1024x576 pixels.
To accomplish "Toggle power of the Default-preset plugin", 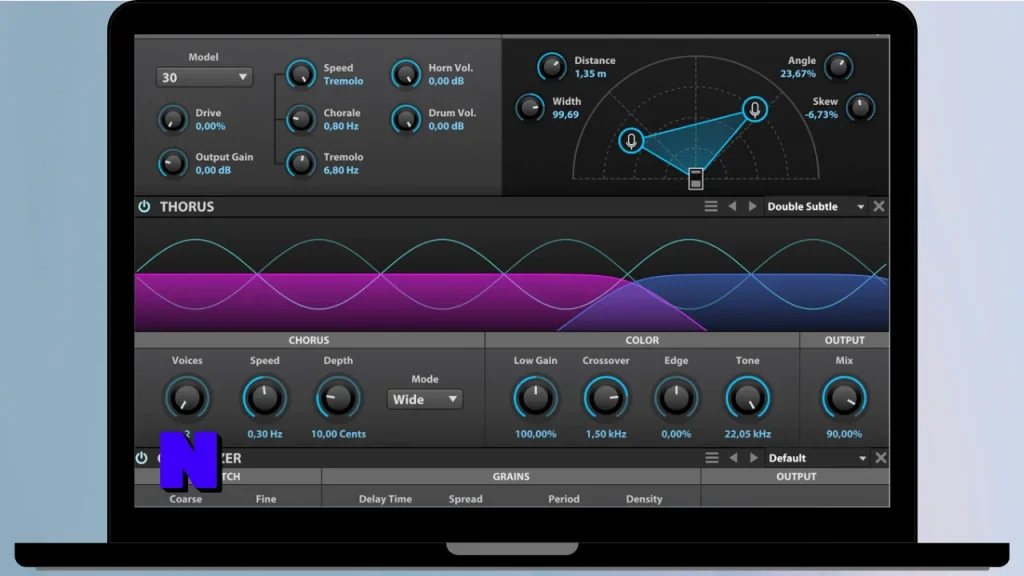I will [141, 458].
